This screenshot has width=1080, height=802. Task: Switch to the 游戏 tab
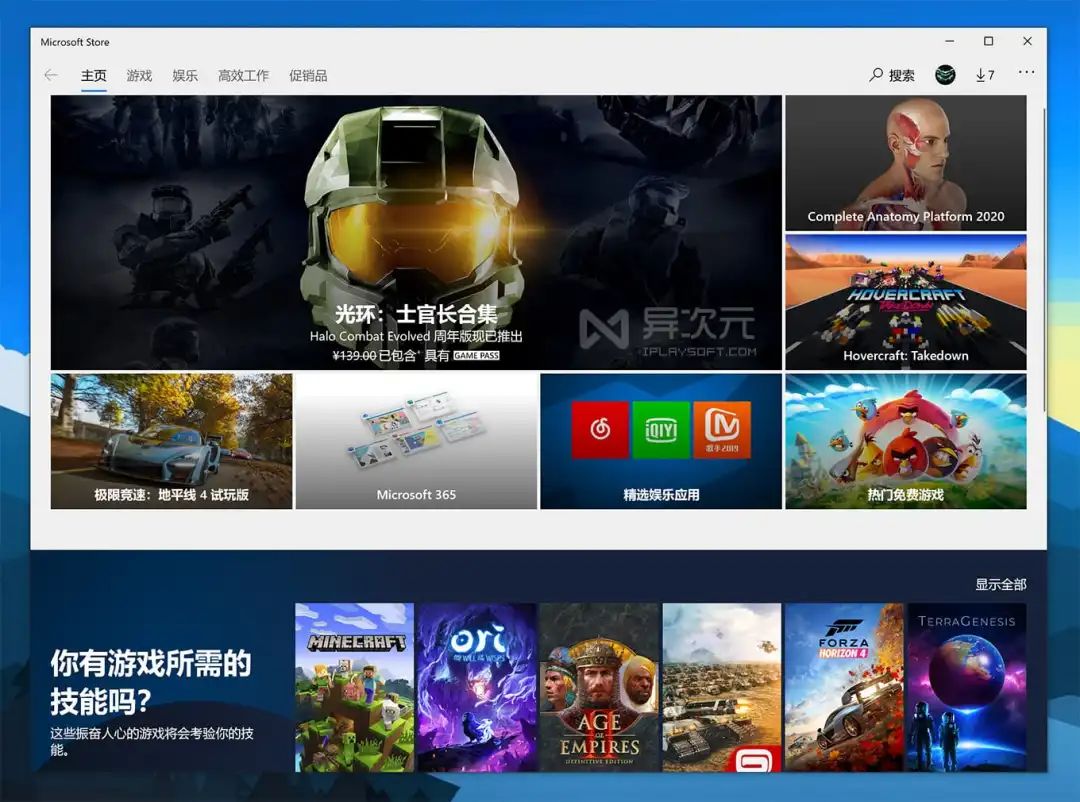pyautogui.click(x=139, y=76)
